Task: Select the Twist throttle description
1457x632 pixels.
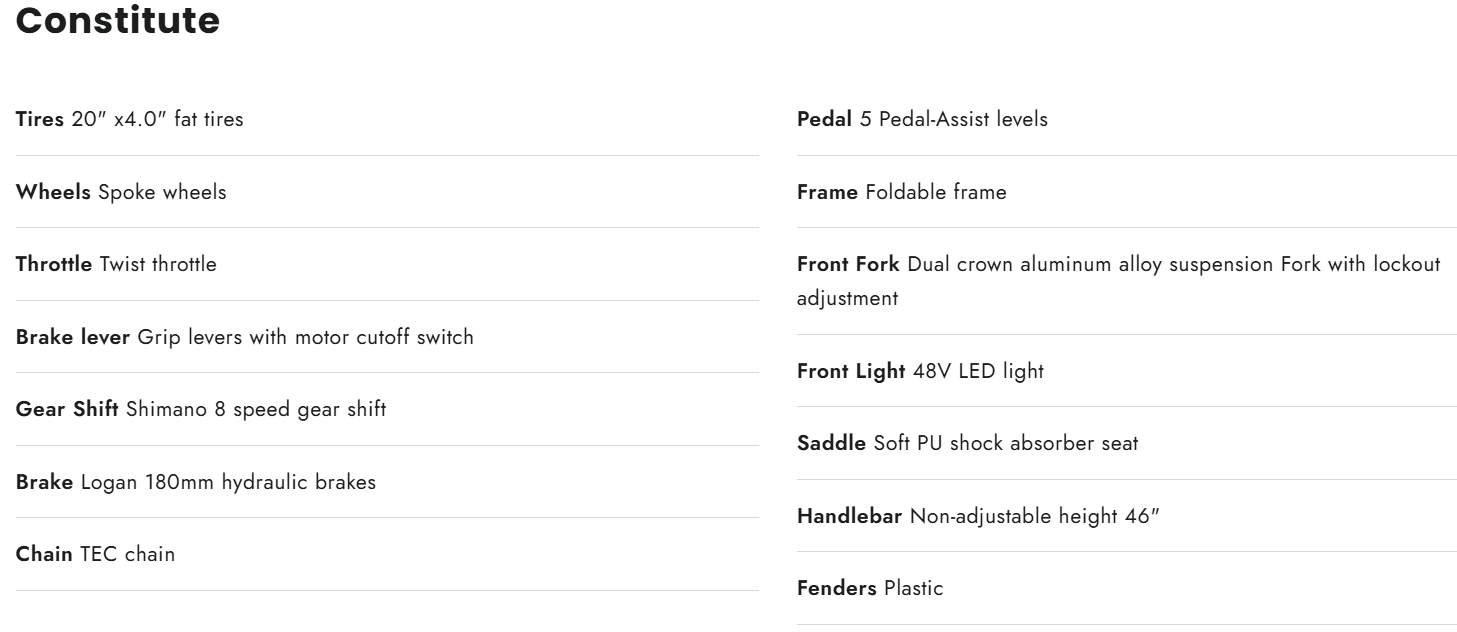Action: 158,264
